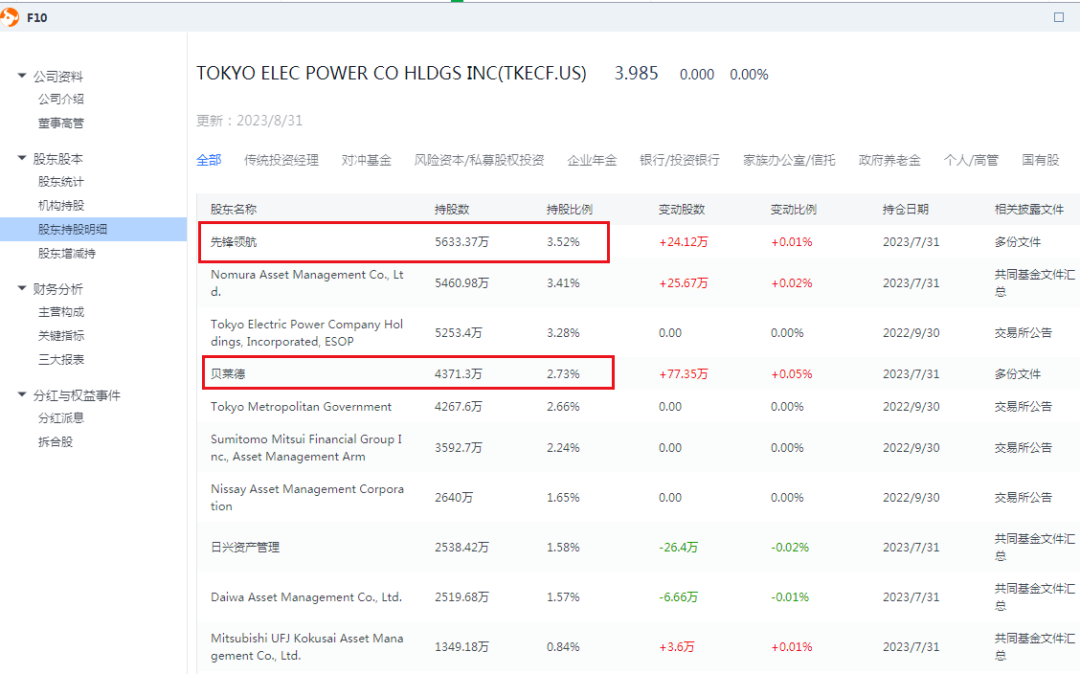The width and height of the screenshot is (1080, 674).
Task: Click the orange F10 app logo icon
Action: coord(9,17)
